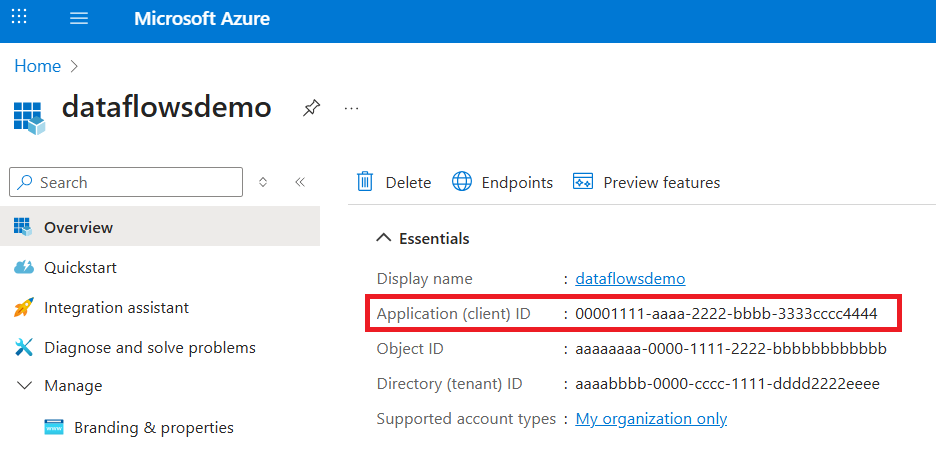The image size is (936, 449).
Task: Go to the Home breadcrumb
Action: click(37, 66)
